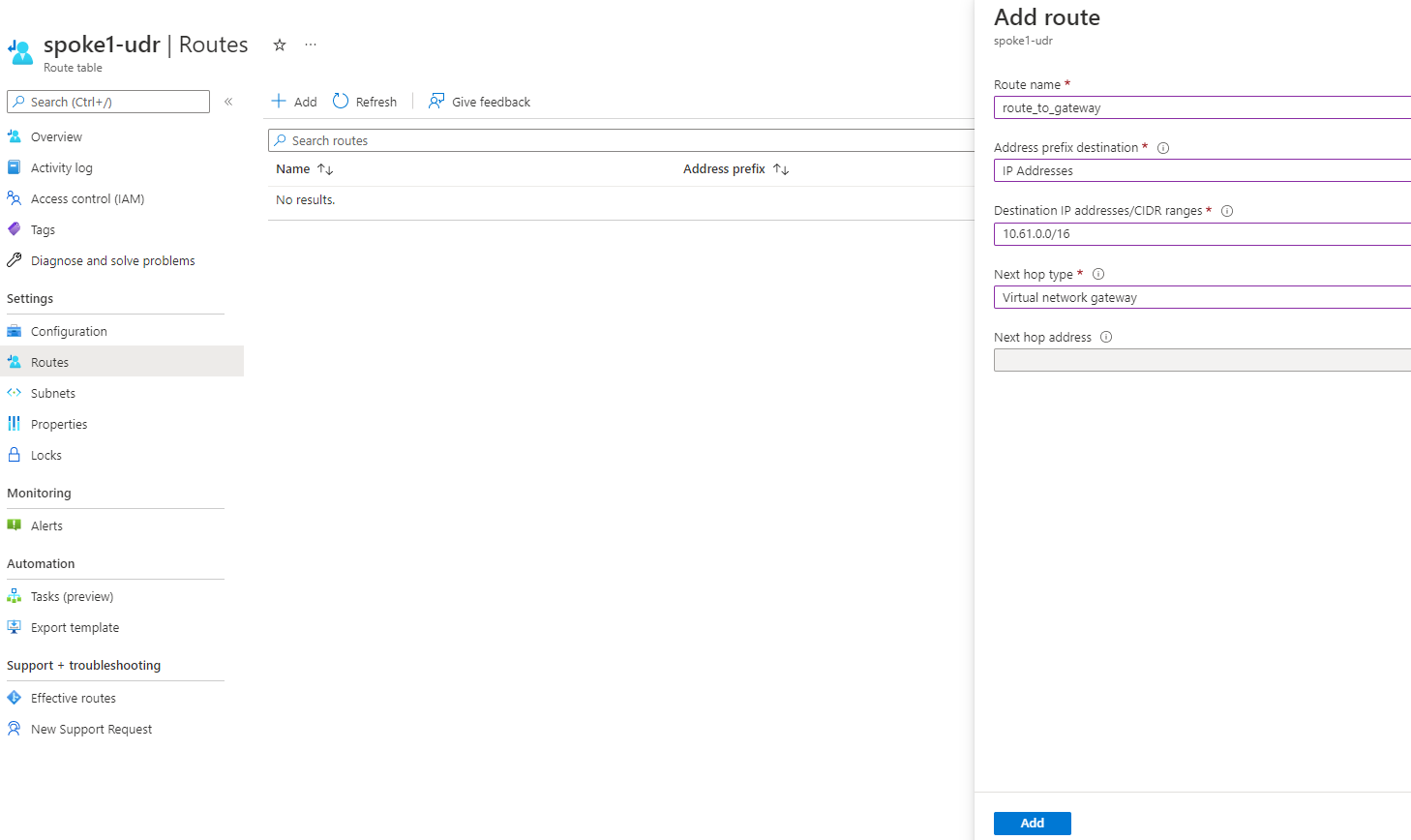Screen dimensions: 1411x840
Task: Click the route table icon beside spoke1-udr
Action: pos(20,51)
